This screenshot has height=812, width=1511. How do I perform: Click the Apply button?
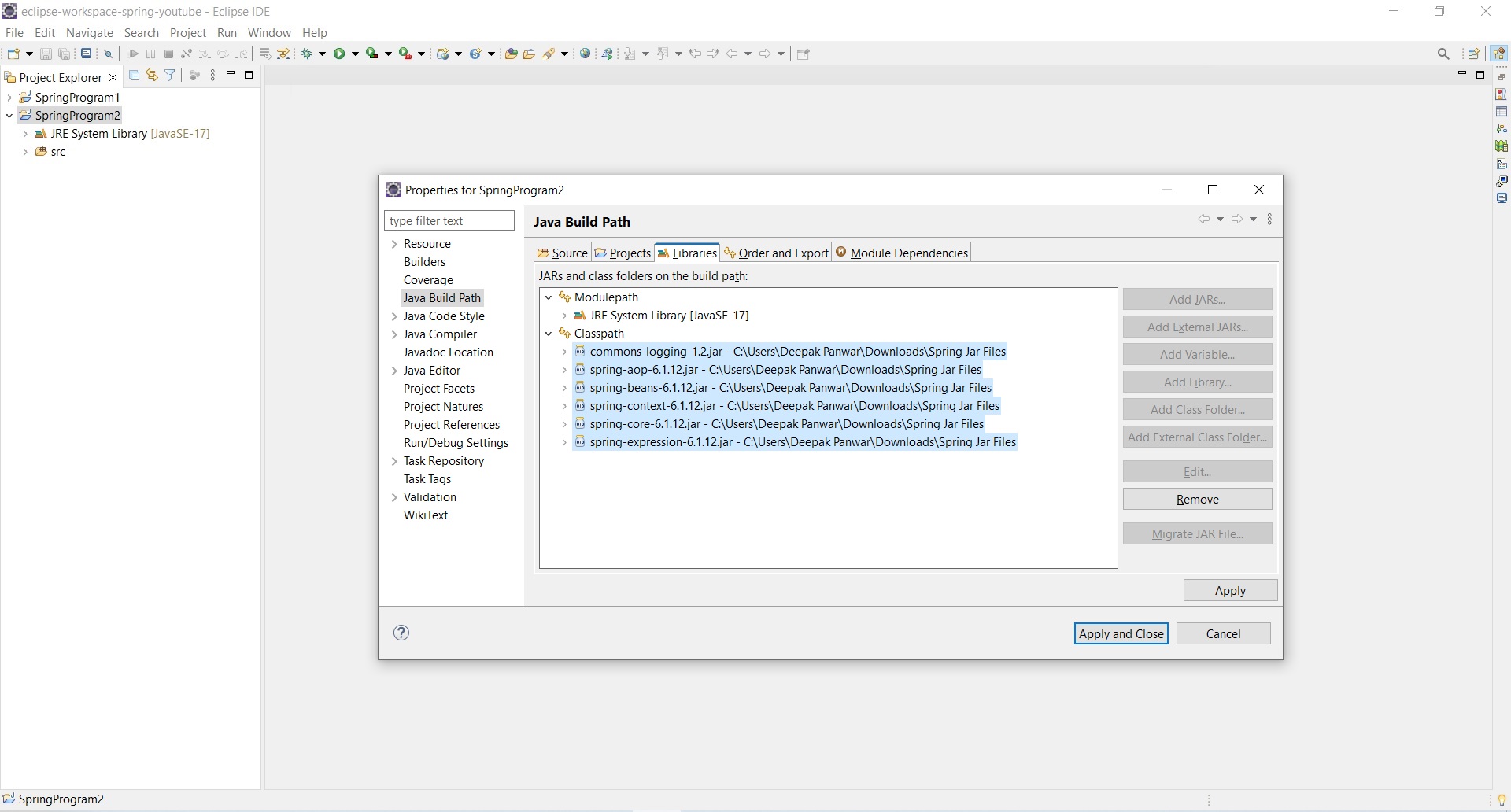tap(1231, 591)
